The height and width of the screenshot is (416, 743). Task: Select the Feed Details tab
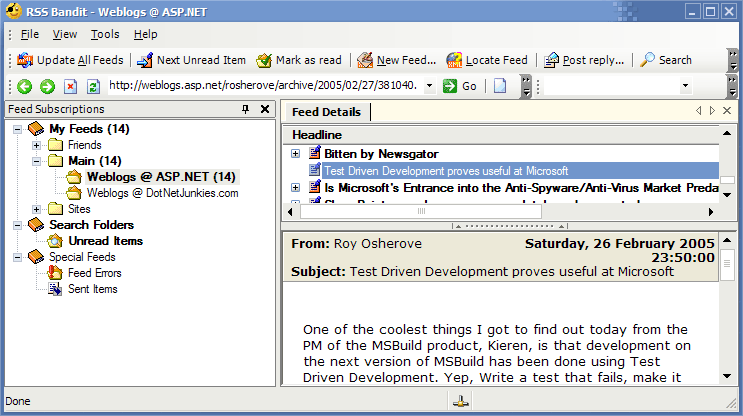(326, 112)
